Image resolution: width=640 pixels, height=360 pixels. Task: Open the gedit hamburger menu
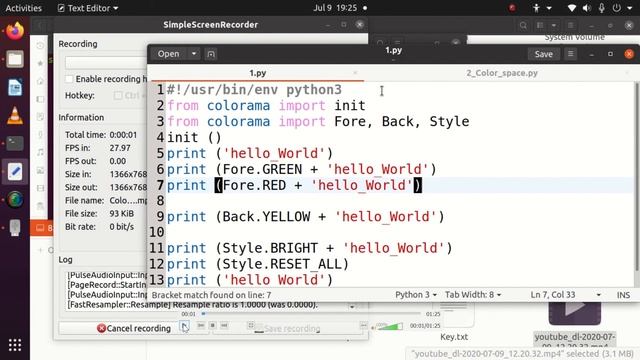571,54
